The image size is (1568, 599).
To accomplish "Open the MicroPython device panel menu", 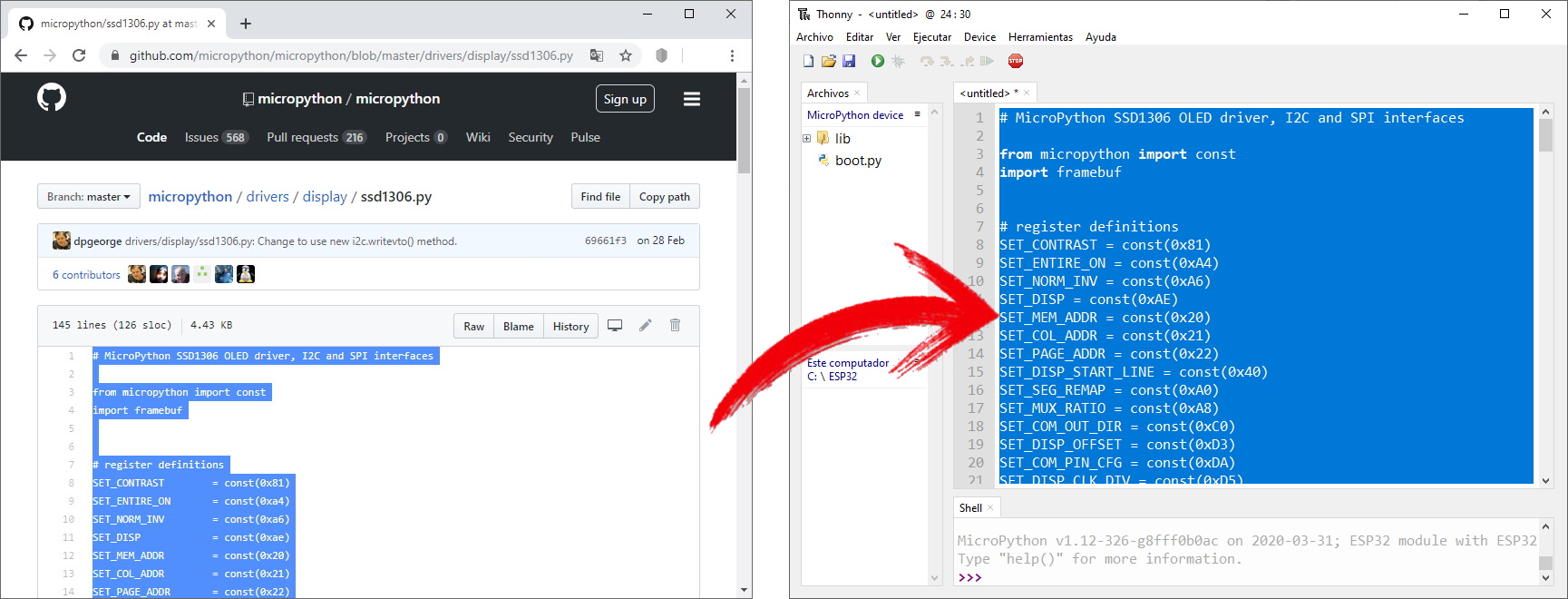I will (x=917, y=114).
